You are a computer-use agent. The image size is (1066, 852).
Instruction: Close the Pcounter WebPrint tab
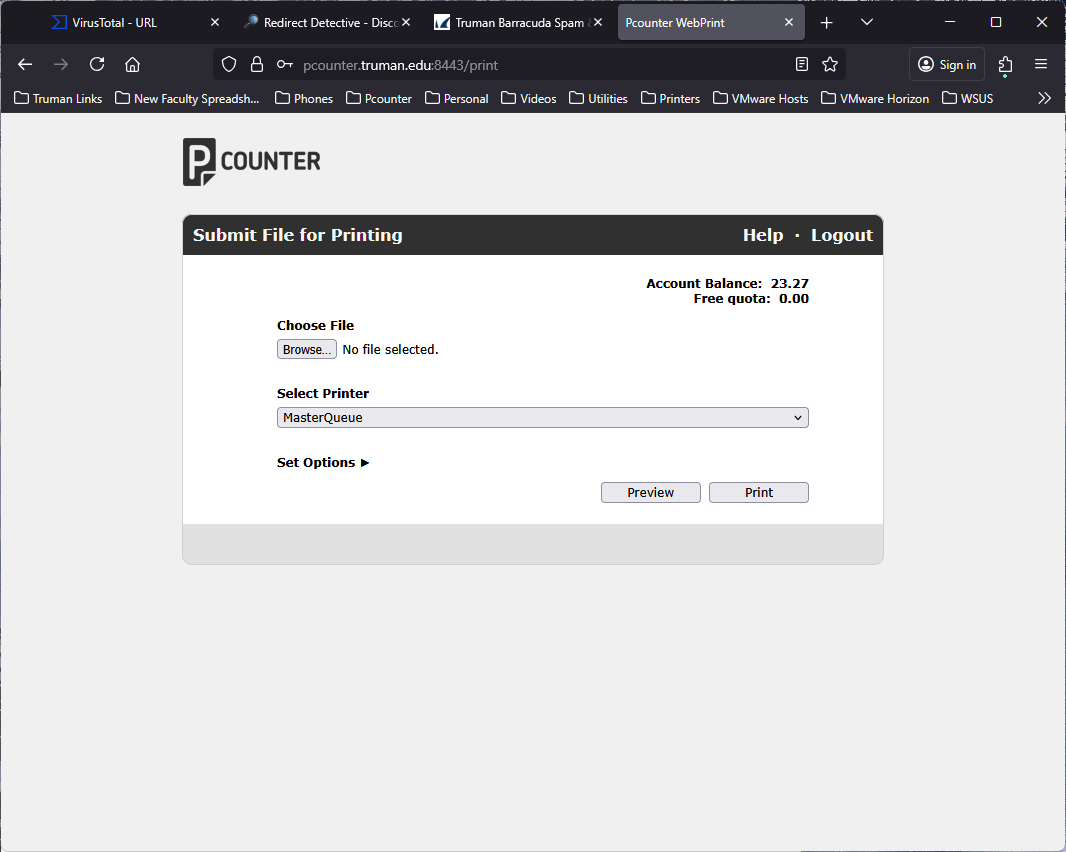pyautogui.click(x=789, y=22)
